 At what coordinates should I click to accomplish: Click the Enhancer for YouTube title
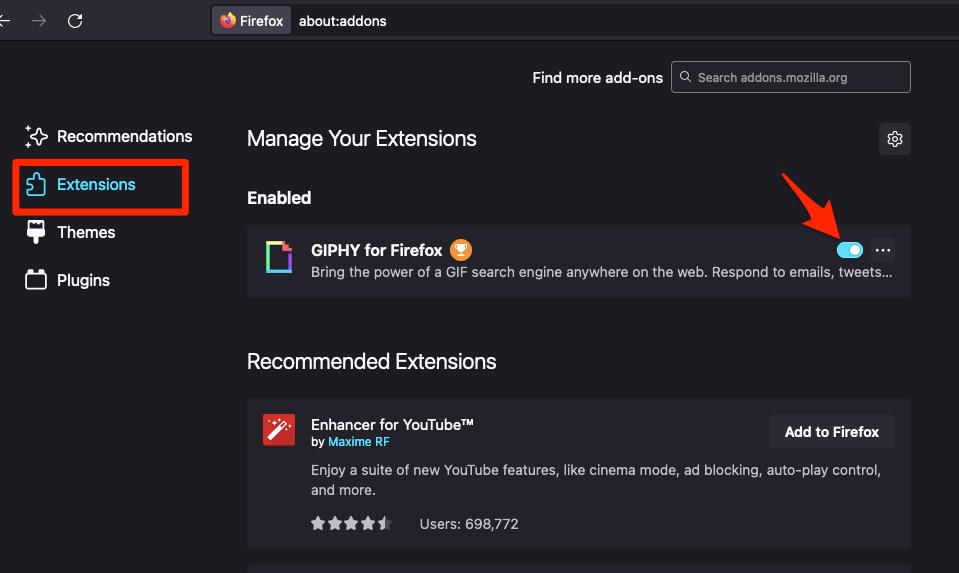pos(392,424)
